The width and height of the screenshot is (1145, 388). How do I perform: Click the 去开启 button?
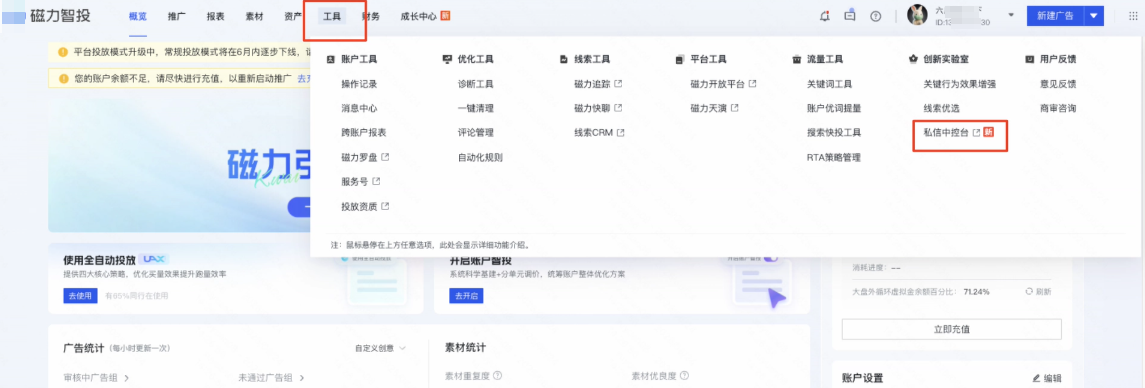click(x=466, y=296)
